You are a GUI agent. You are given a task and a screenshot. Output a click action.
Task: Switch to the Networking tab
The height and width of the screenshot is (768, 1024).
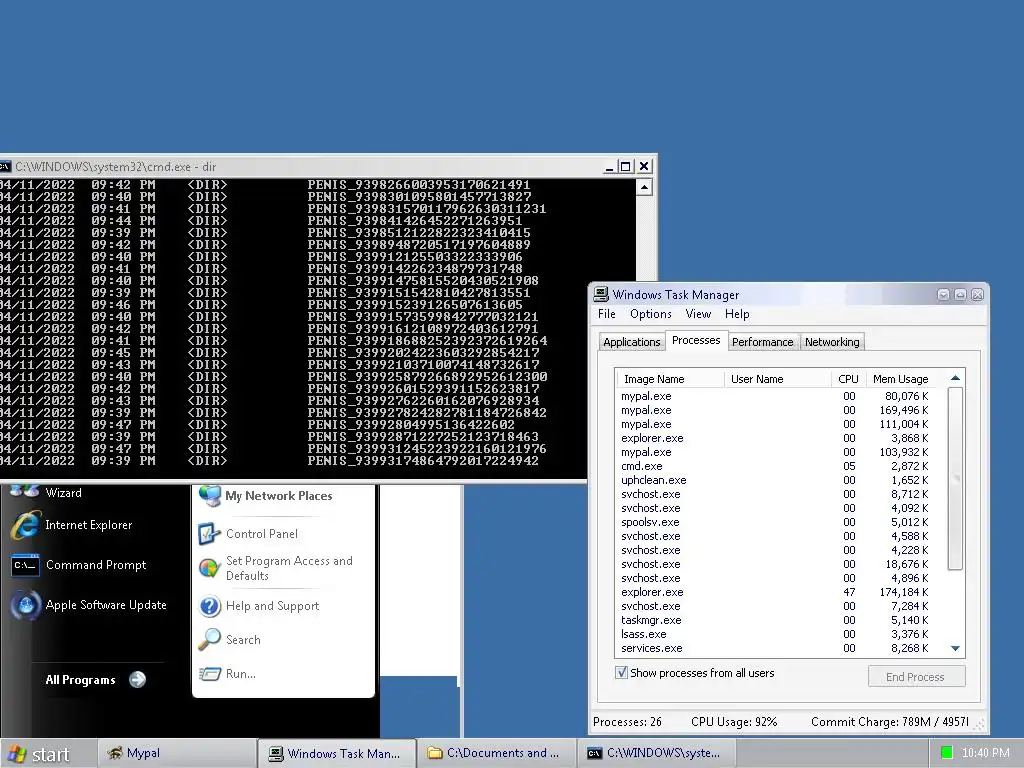832,342
